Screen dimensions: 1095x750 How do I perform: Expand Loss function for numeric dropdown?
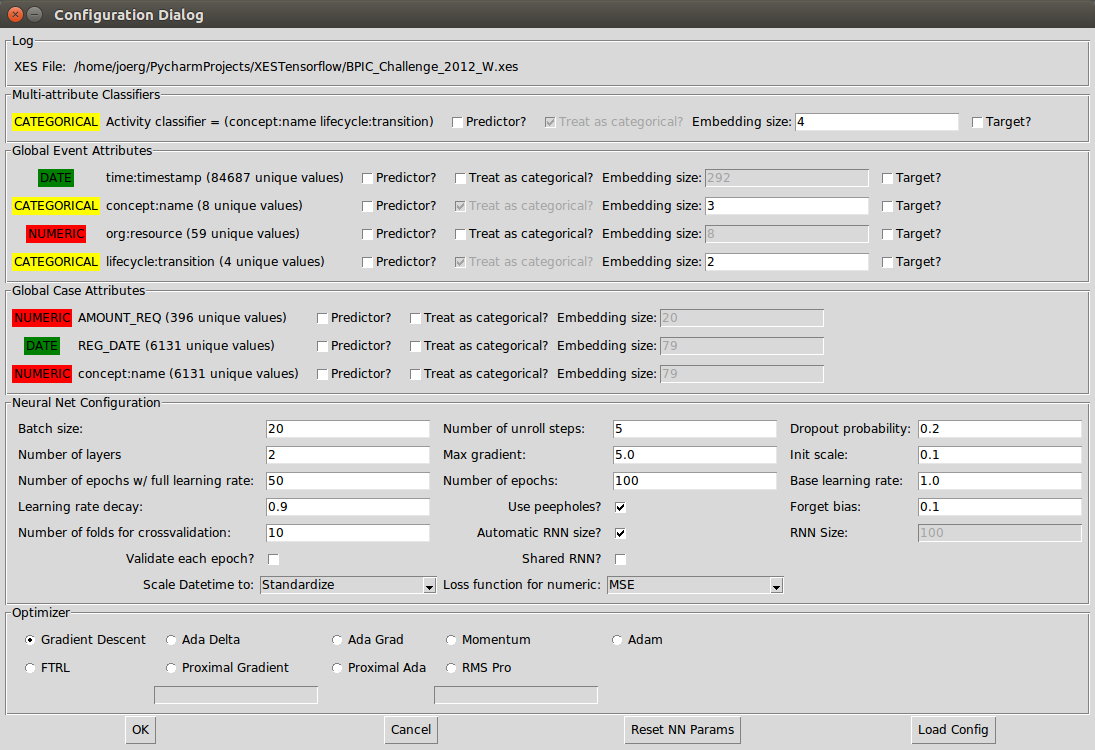pos(694,585)
